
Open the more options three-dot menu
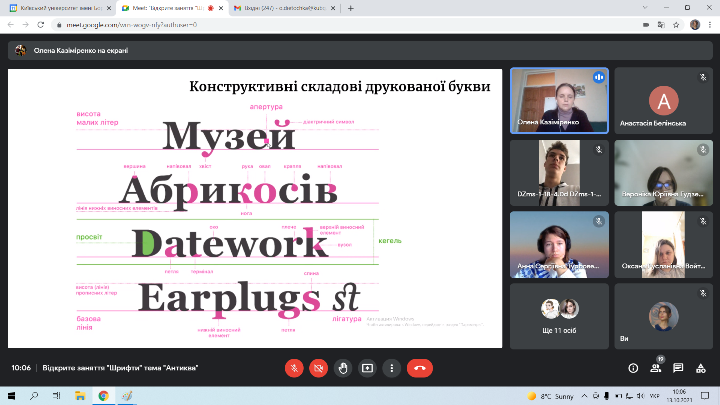pyautogui.click(x=391, y=367)
